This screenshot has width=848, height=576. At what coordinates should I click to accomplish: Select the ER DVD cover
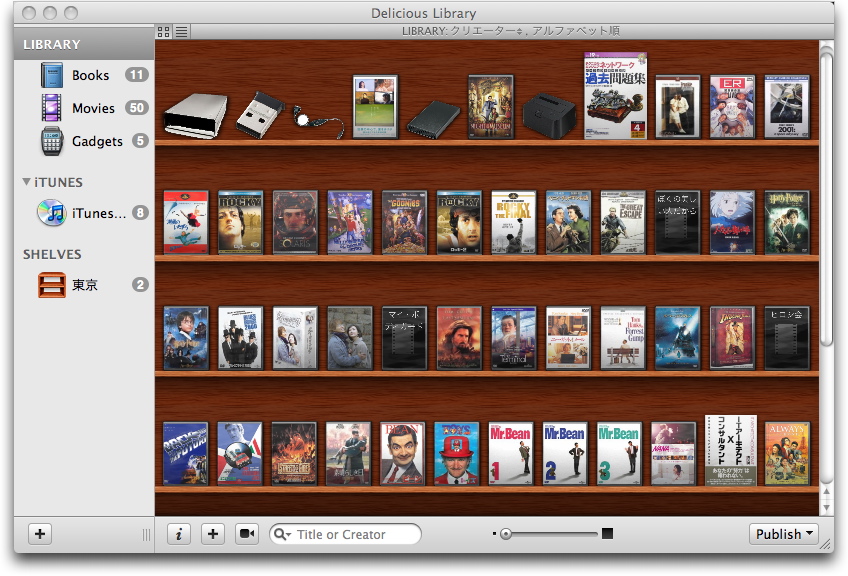point(732,107)
